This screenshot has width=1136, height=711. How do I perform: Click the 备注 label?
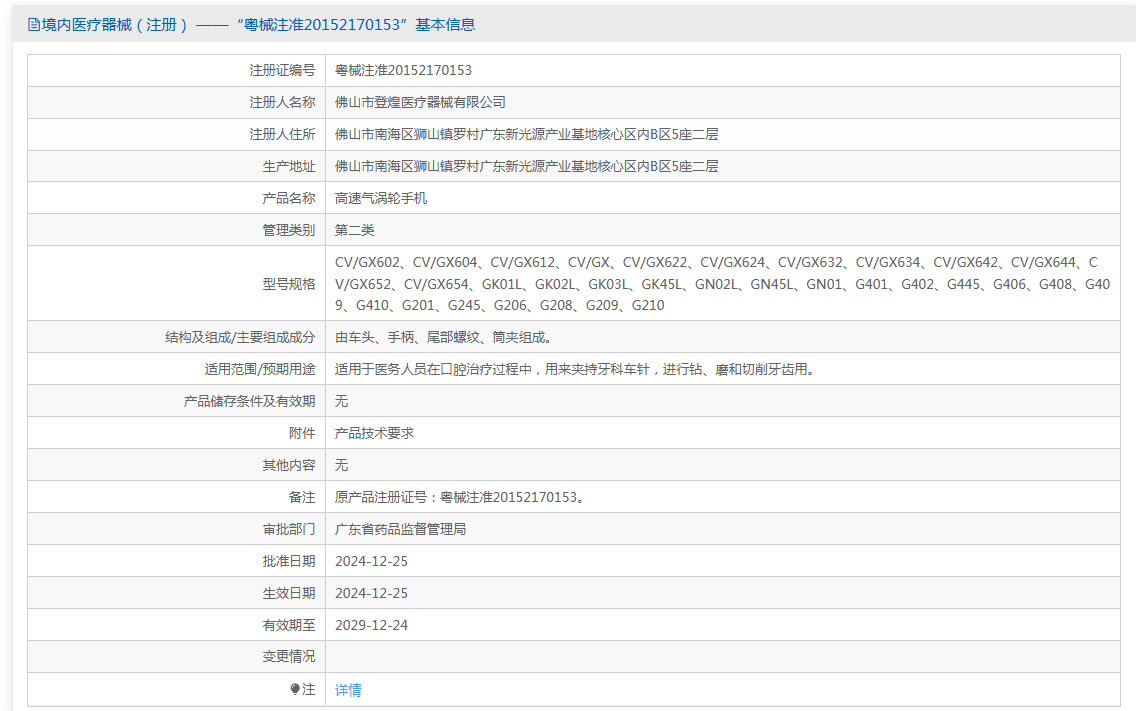pos(302,497)
